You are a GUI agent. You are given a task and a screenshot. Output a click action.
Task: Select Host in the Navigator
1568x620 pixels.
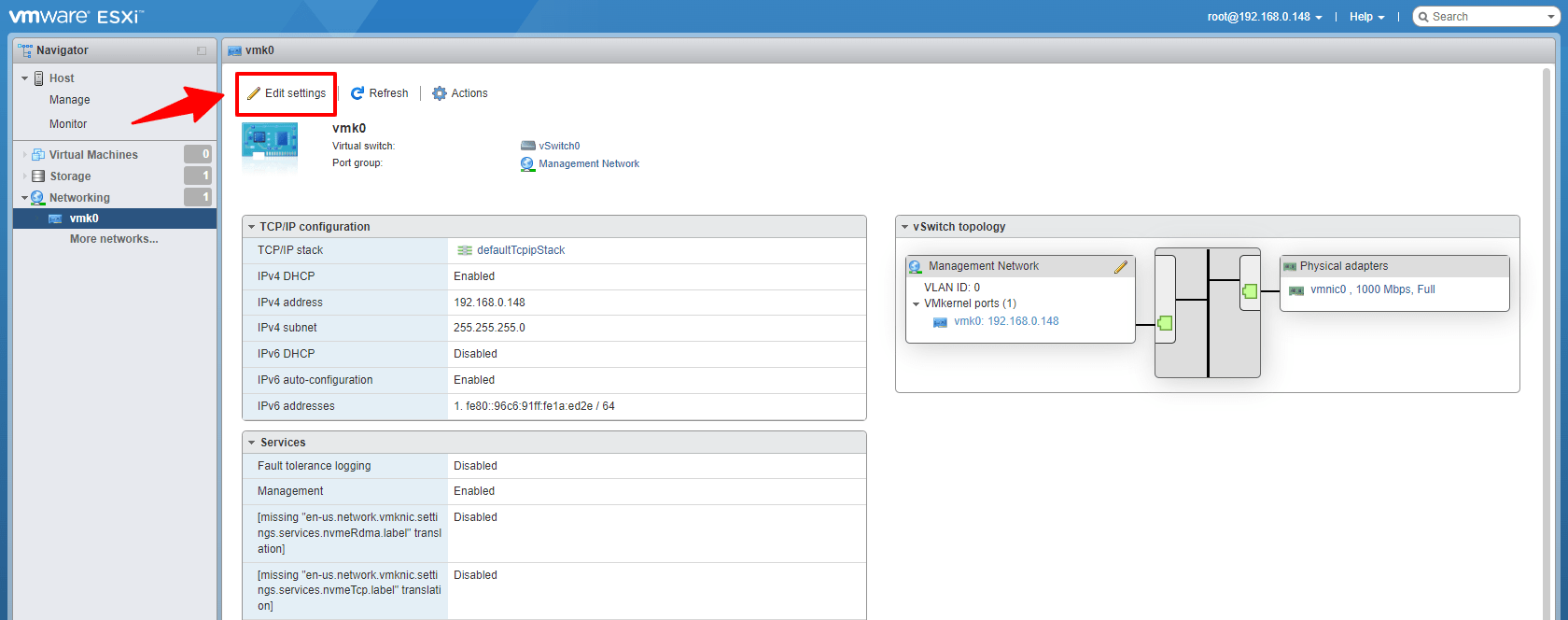(x=62, y=78)
